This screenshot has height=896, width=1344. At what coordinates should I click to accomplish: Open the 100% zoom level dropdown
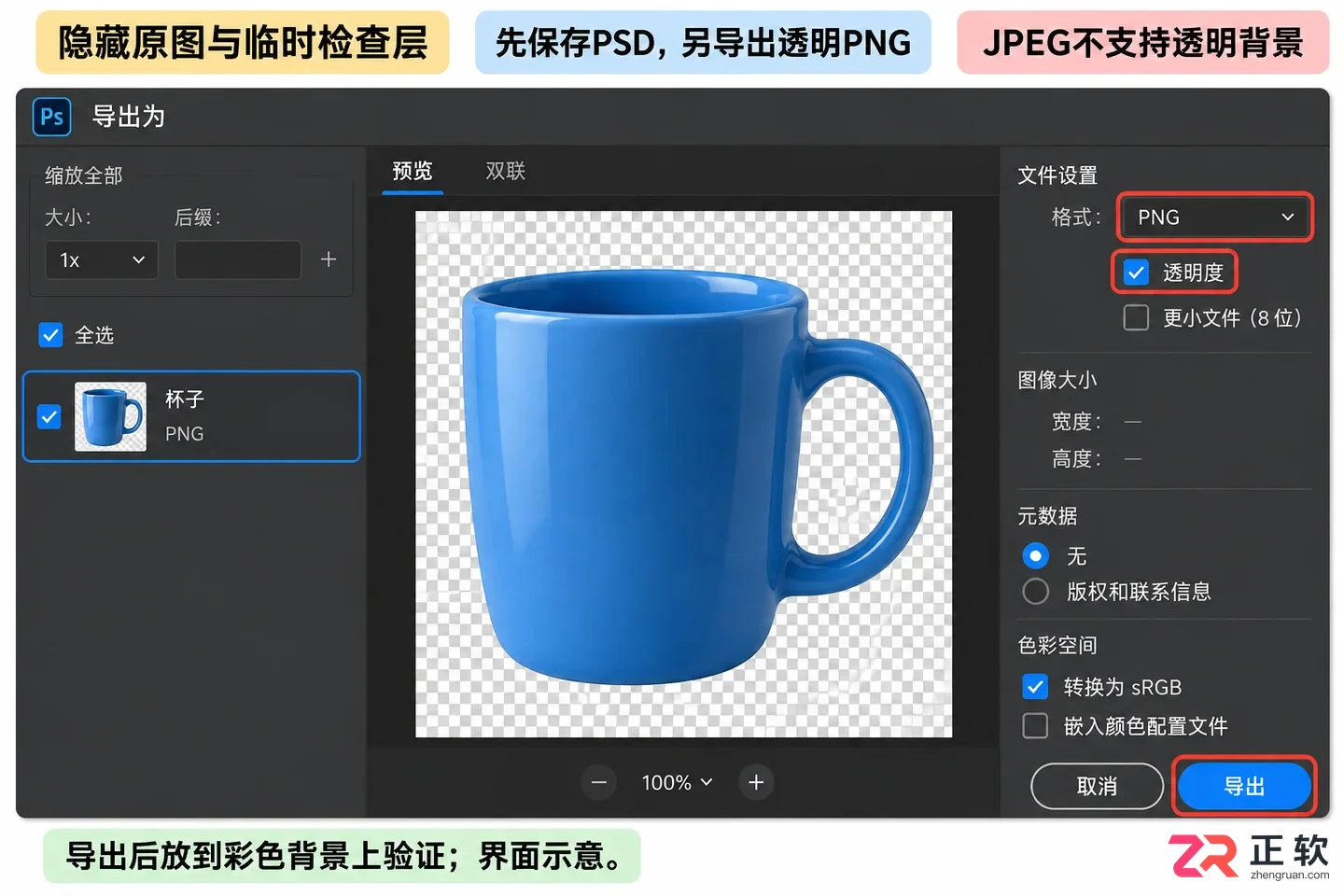(678, 782)
